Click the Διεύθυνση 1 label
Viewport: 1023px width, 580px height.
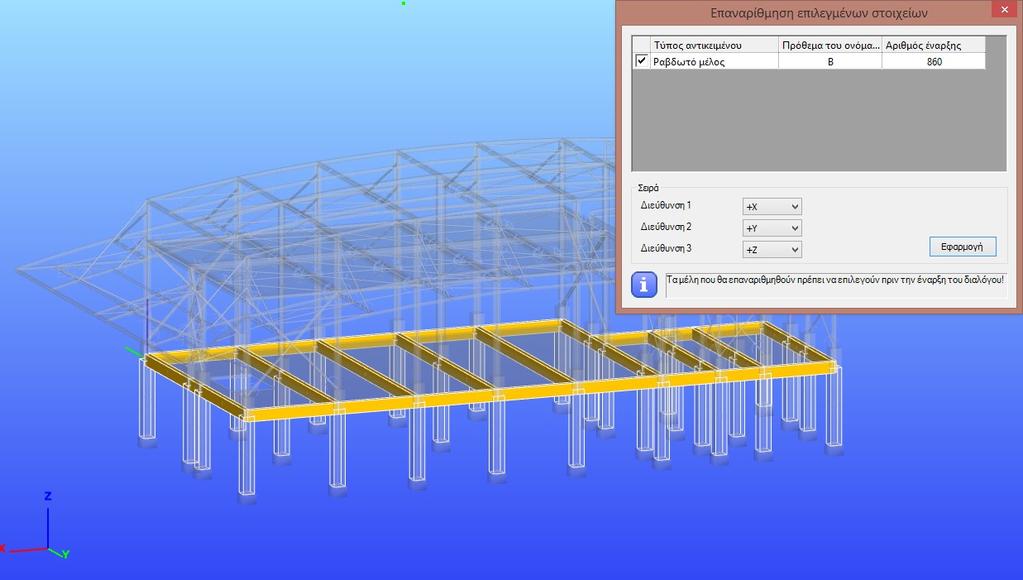click(665, 205)
